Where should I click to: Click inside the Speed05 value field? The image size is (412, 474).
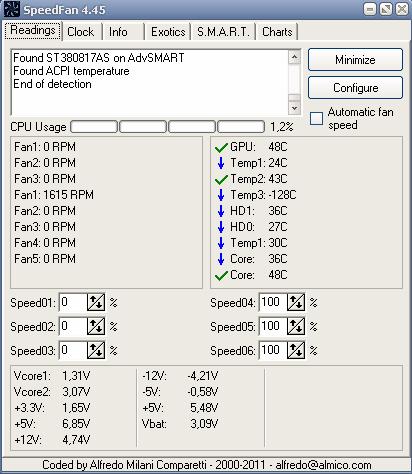click(x=273, y=326)
